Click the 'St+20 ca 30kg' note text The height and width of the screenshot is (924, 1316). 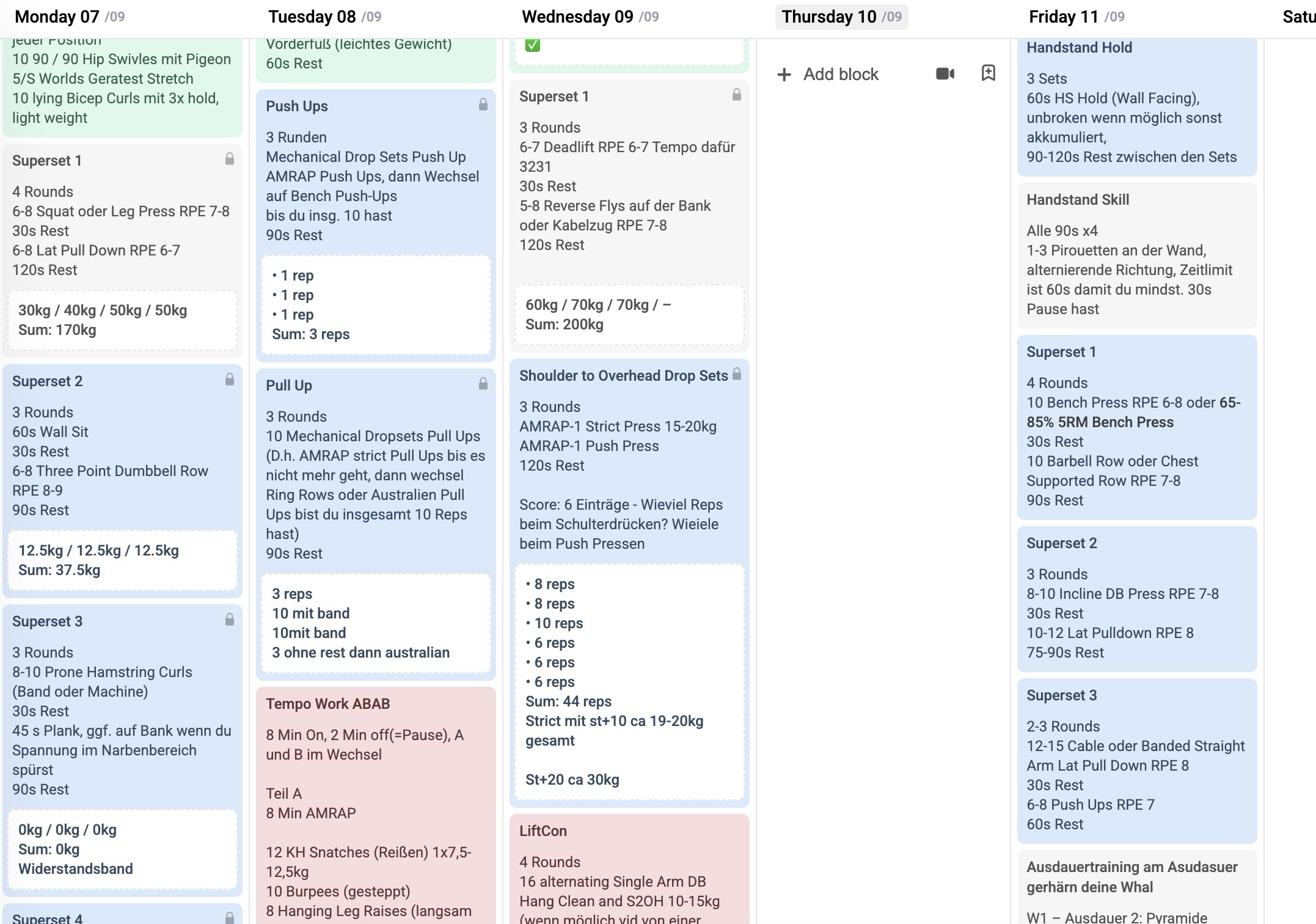572,780
